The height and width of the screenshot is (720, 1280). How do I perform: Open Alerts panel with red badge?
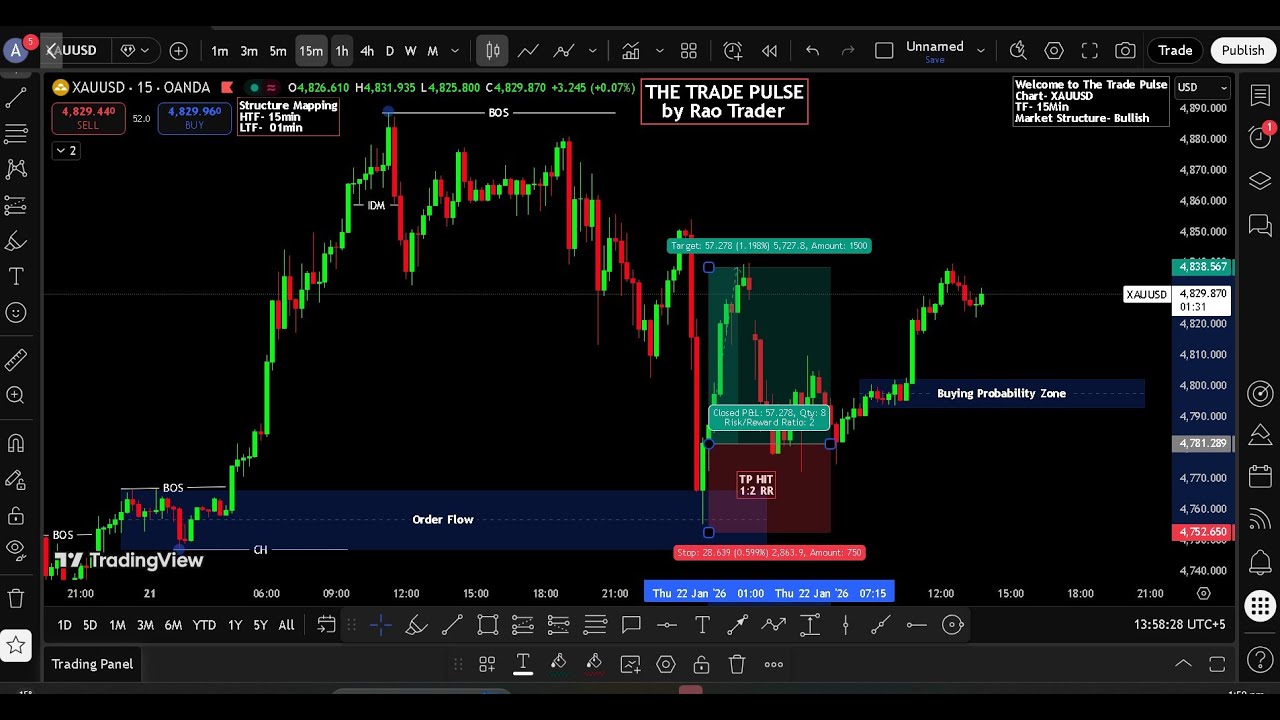tap(1260, 137)
